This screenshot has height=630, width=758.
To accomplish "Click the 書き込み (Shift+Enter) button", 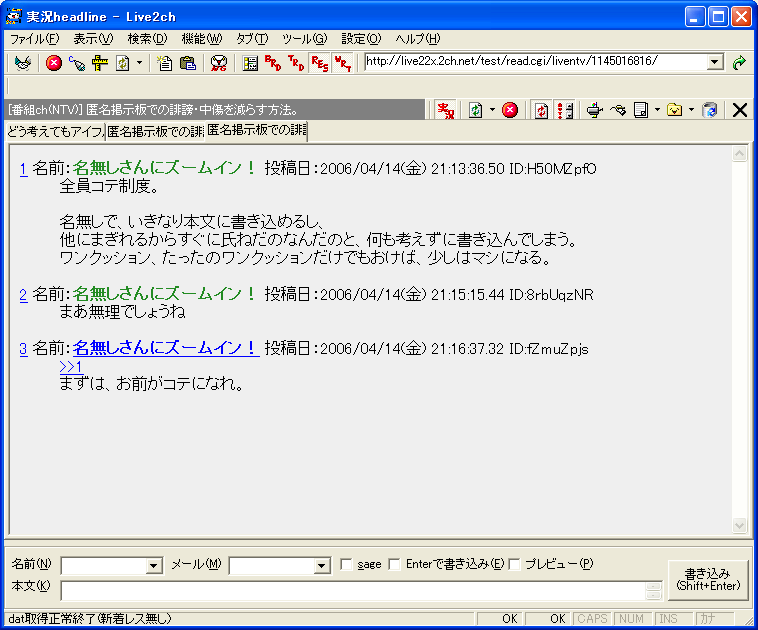I will tap(708, 580).
